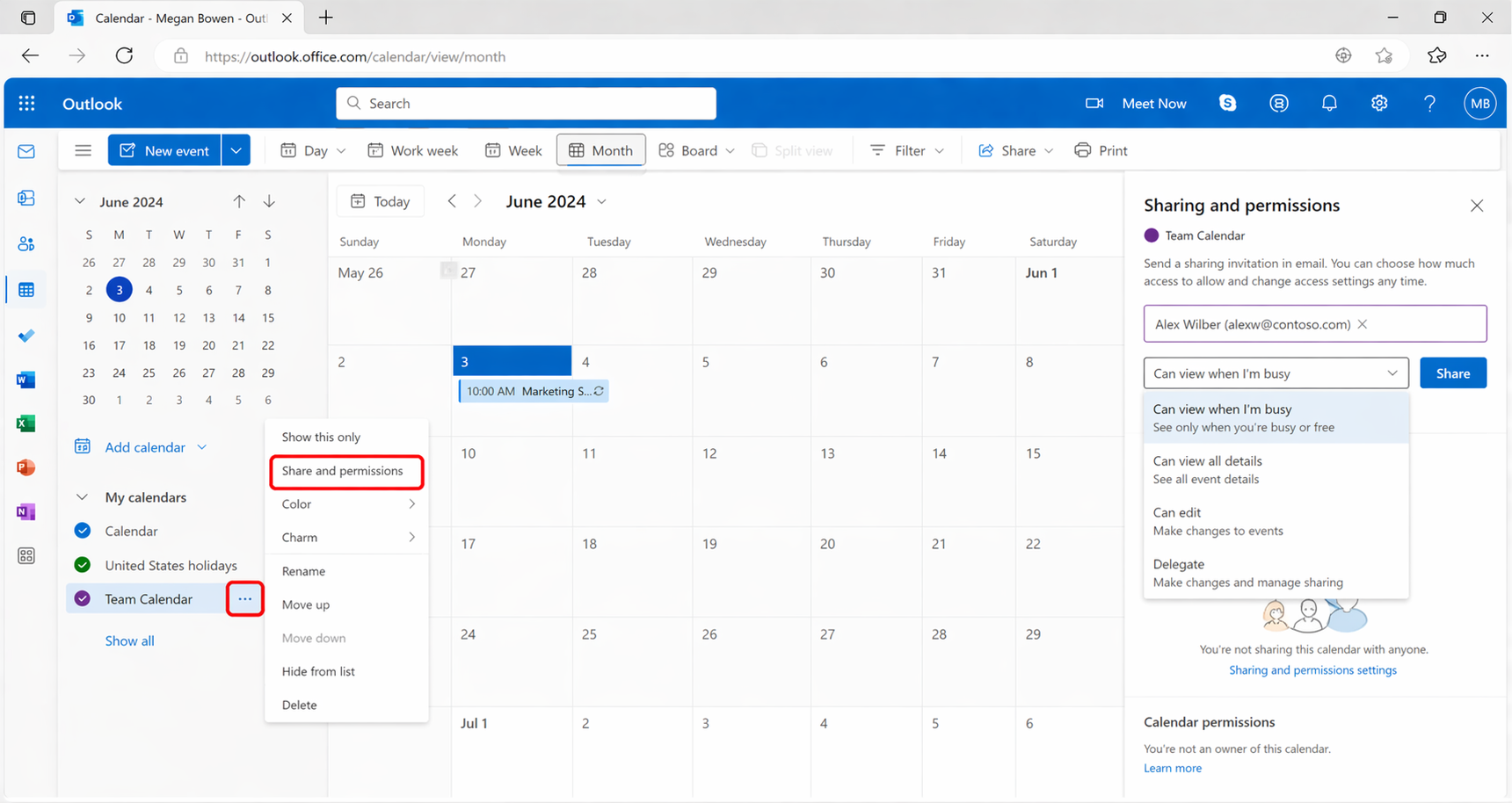Viewport: 1512px width, 803px height.
Task: Open the permission level combo box
Action: pos(1275,373)
